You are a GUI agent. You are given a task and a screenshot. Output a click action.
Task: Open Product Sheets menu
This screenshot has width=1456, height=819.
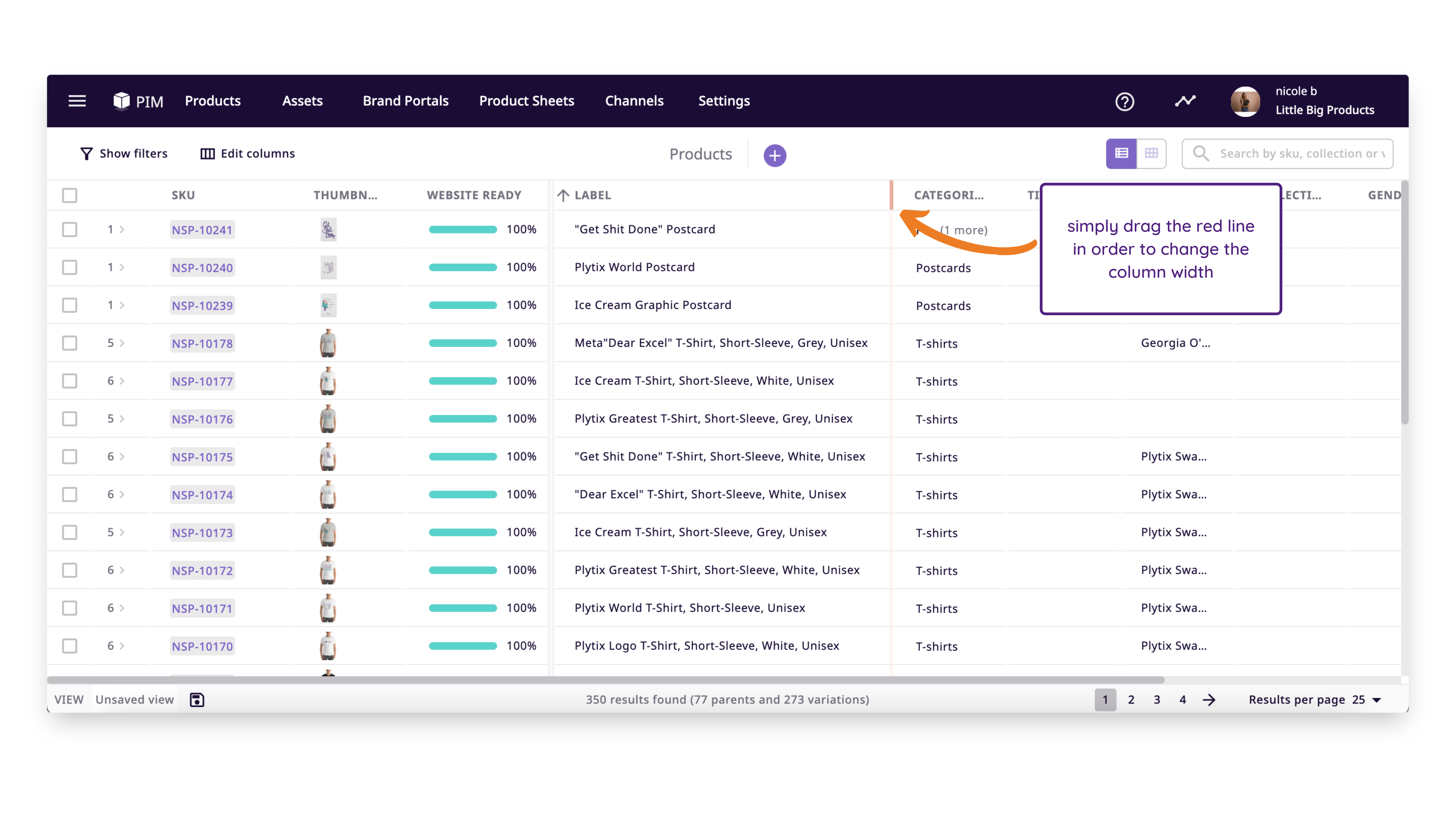(x=526, y=101)
